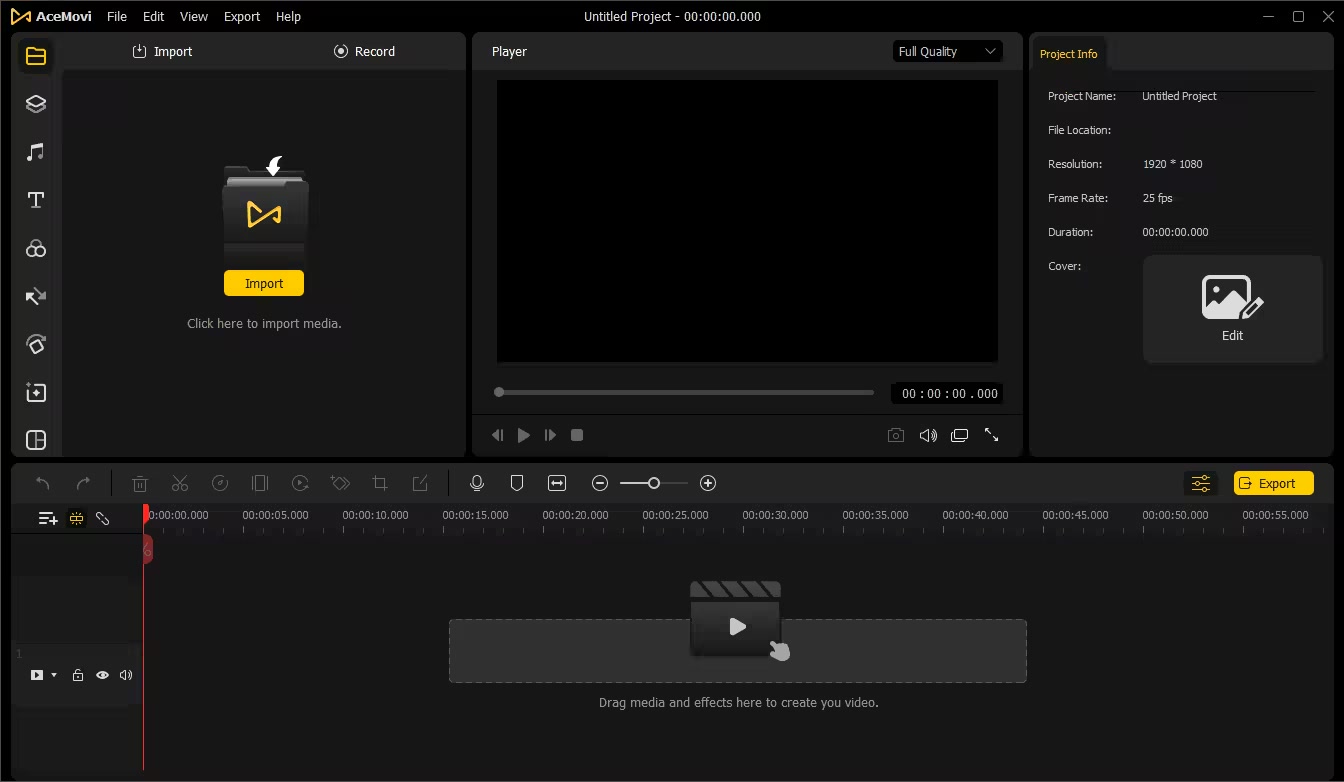Take a snapshot with camera icon

click(896, 435)
